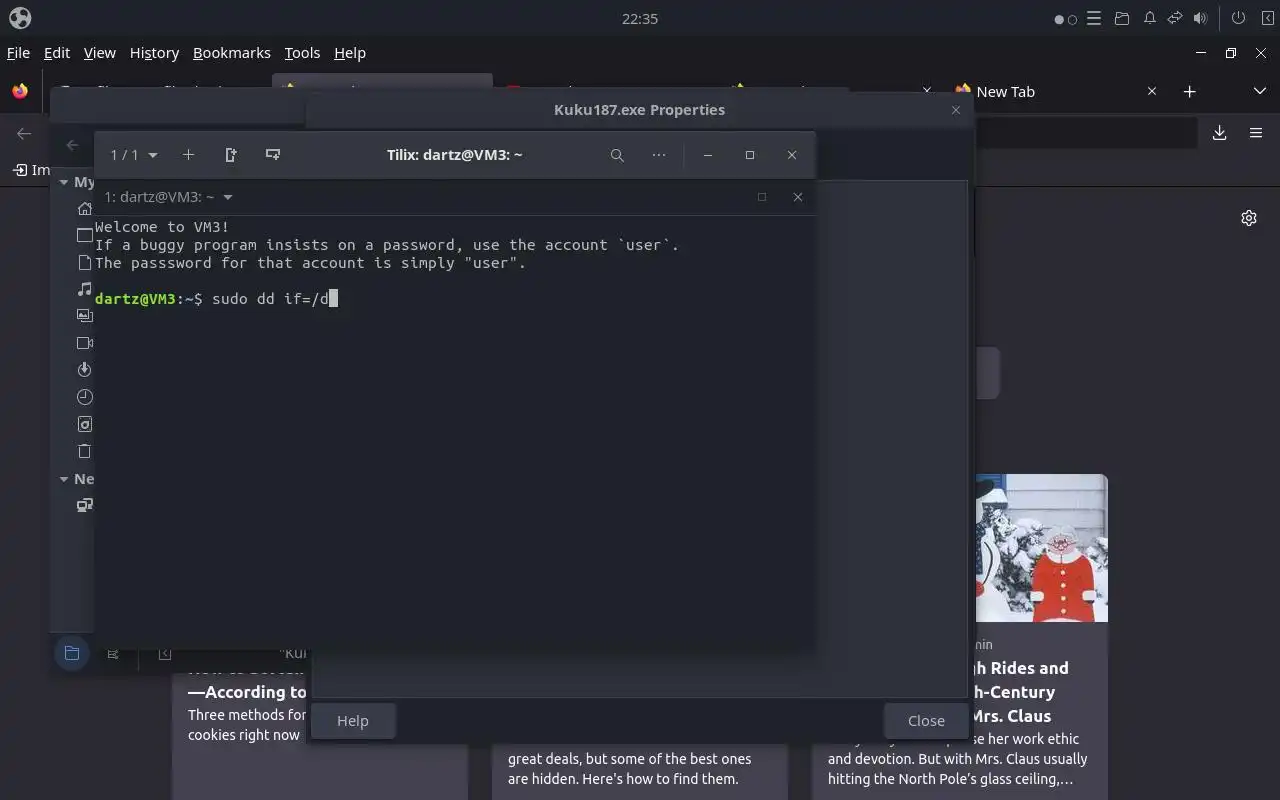Open the Bookmarks menu
Screen dimensions: 1280x800
coord(232,53)
